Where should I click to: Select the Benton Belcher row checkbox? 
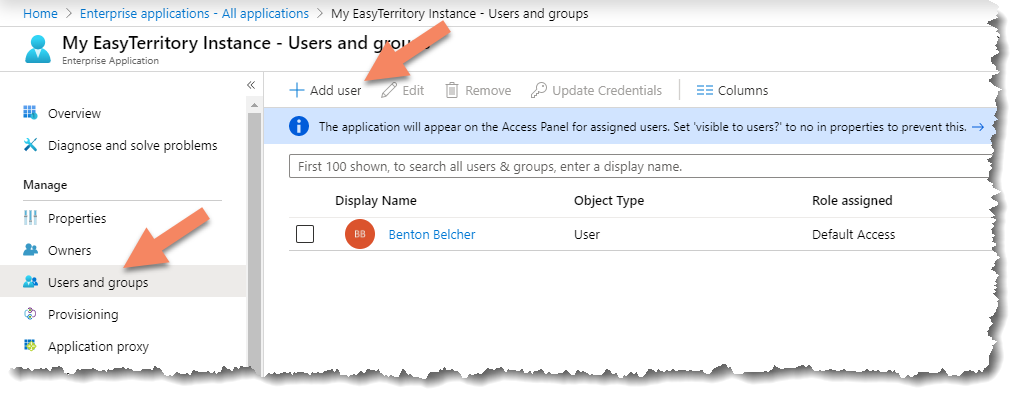point(306,235)
